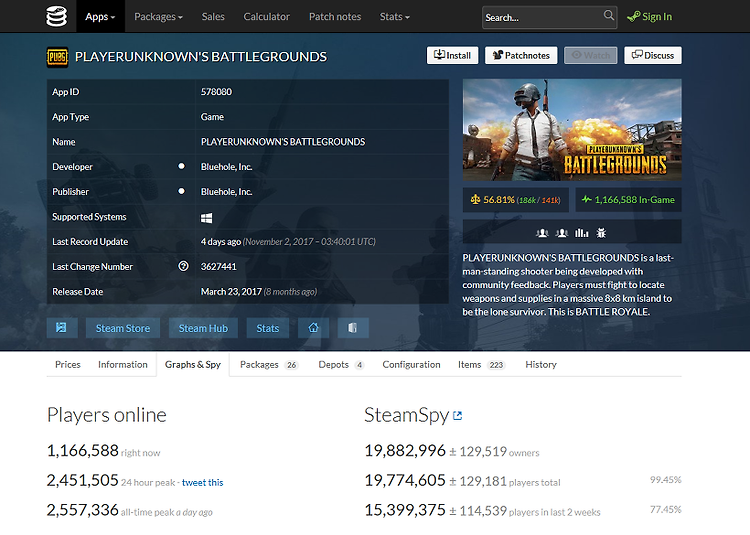
Task: Open the Packages 26 tab
Action: 269,364
